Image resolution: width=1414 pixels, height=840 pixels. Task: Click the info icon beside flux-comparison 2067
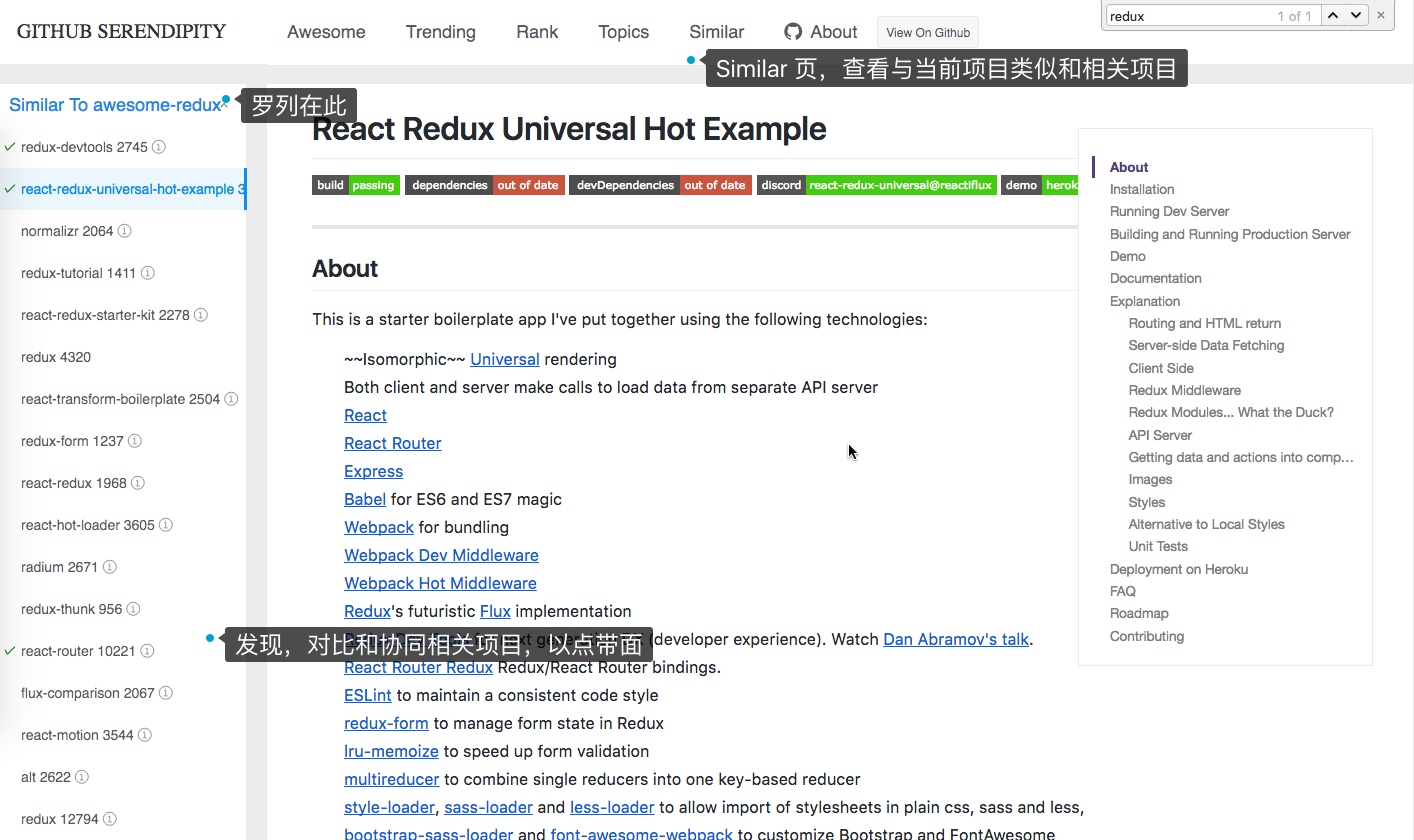pyautogui.click(x=166, y=693)
